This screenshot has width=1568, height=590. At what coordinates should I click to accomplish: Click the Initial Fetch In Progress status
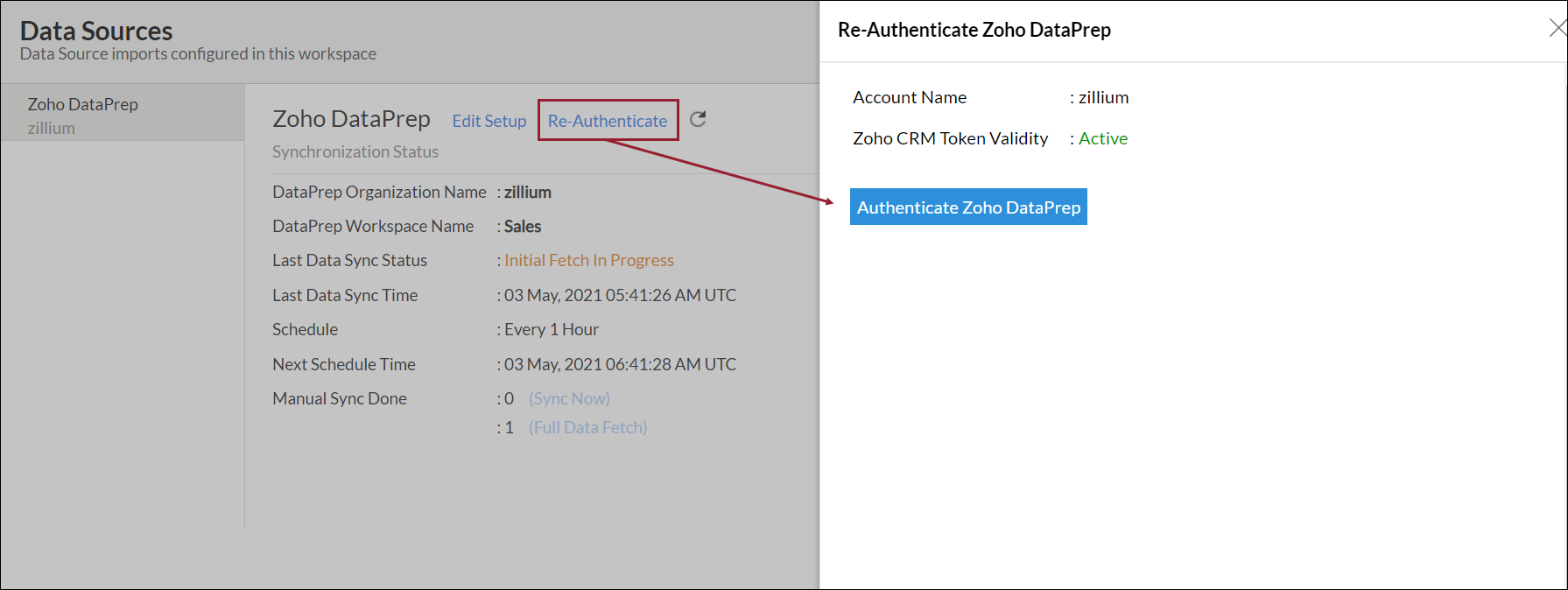(588, 260)
